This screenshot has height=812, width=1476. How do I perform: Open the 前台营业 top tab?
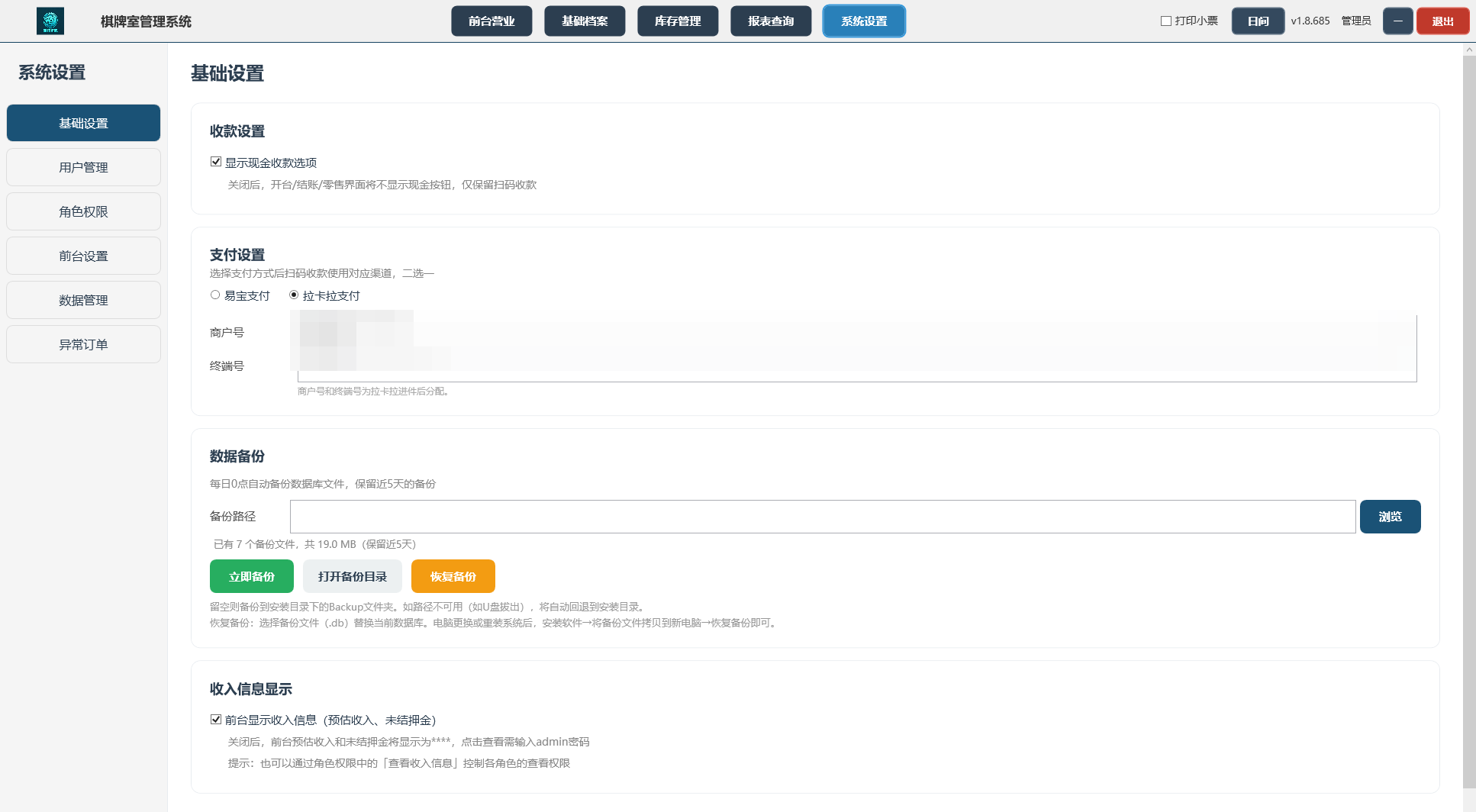pos(491,21)
